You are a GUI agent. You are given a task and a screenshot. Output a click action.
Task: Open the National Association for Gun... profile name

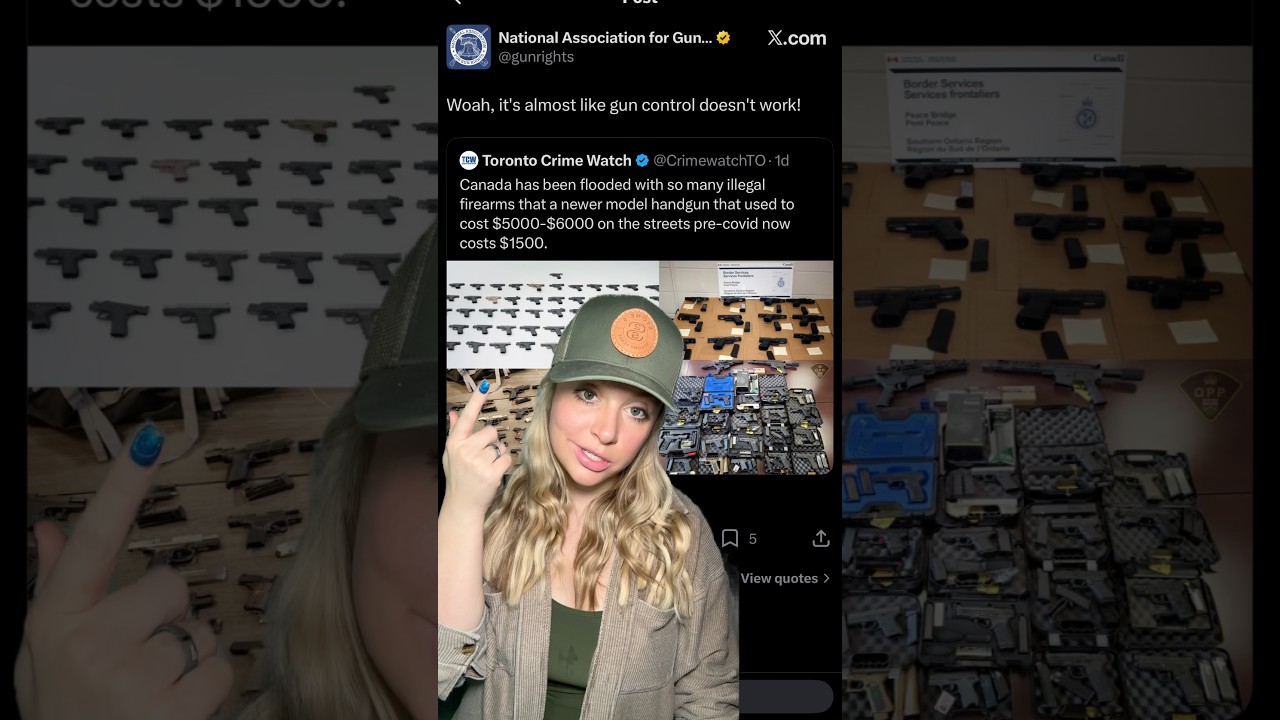coord(605,38)
